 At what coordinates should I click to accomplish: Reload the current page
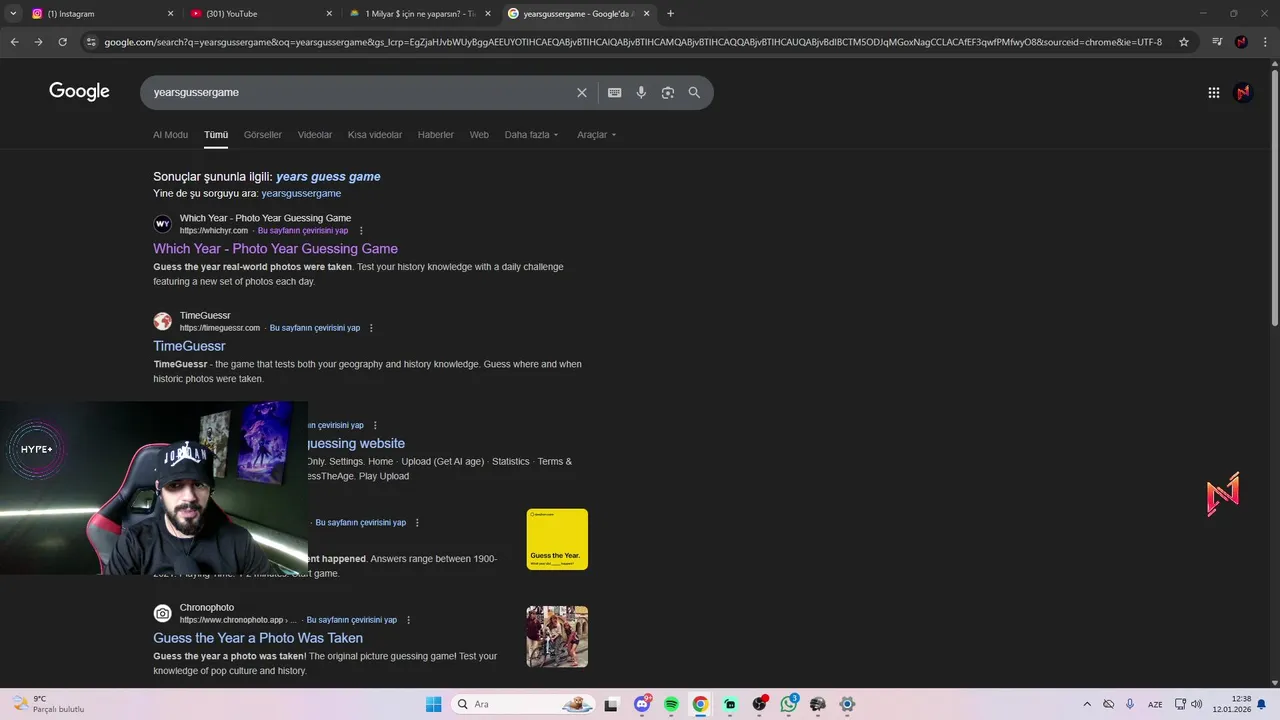tap(62, 42)
